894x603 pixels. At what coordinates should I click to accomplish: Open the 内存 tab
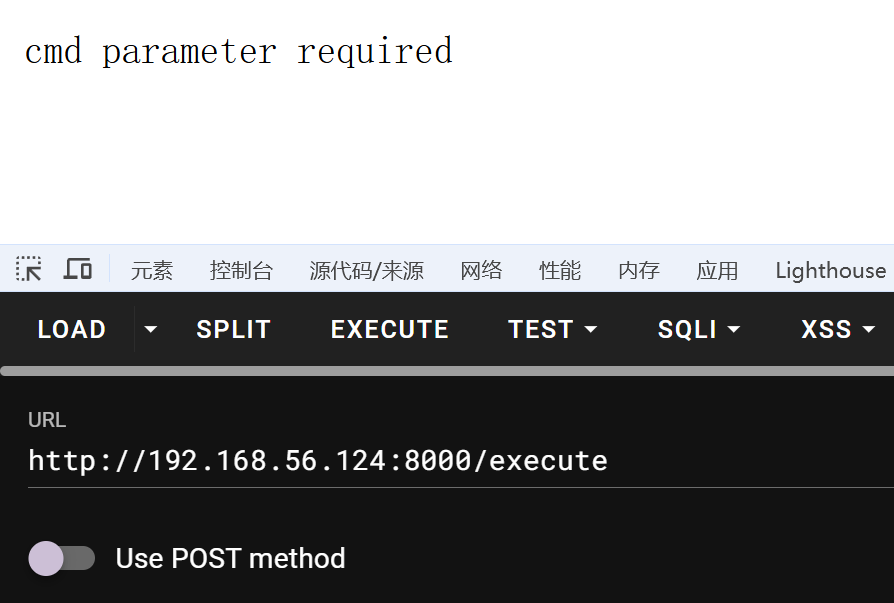coord(639,270)
